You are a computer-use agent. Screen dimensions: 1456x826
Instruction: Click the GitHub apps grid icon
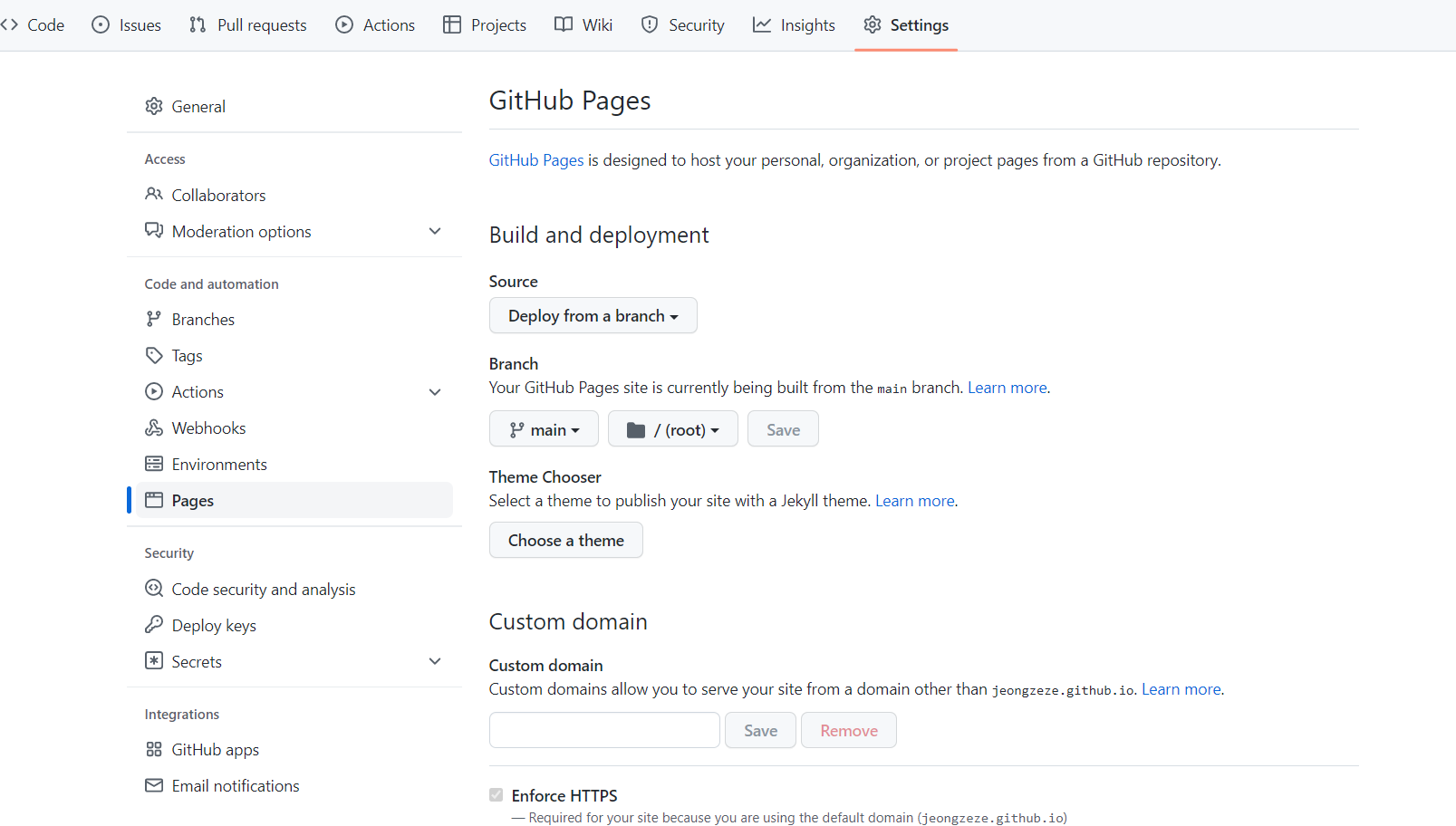point(154,749)
